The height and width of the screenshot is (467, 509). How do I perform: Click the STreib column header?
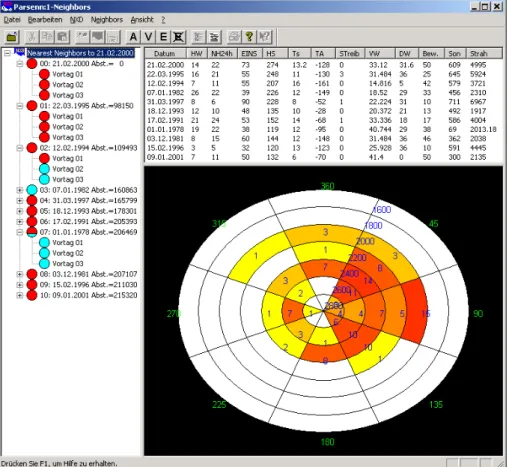coord(349,53)
